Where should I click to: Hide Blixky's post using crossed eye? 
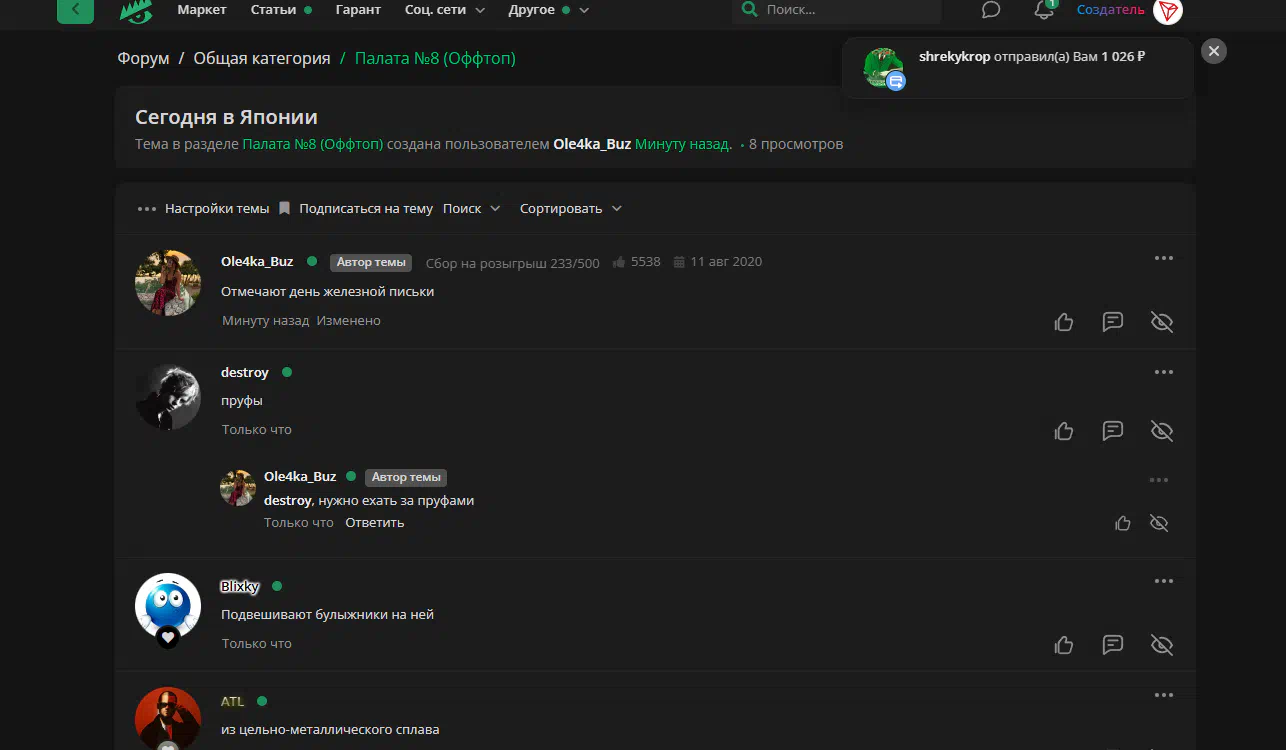(1161, 645)
